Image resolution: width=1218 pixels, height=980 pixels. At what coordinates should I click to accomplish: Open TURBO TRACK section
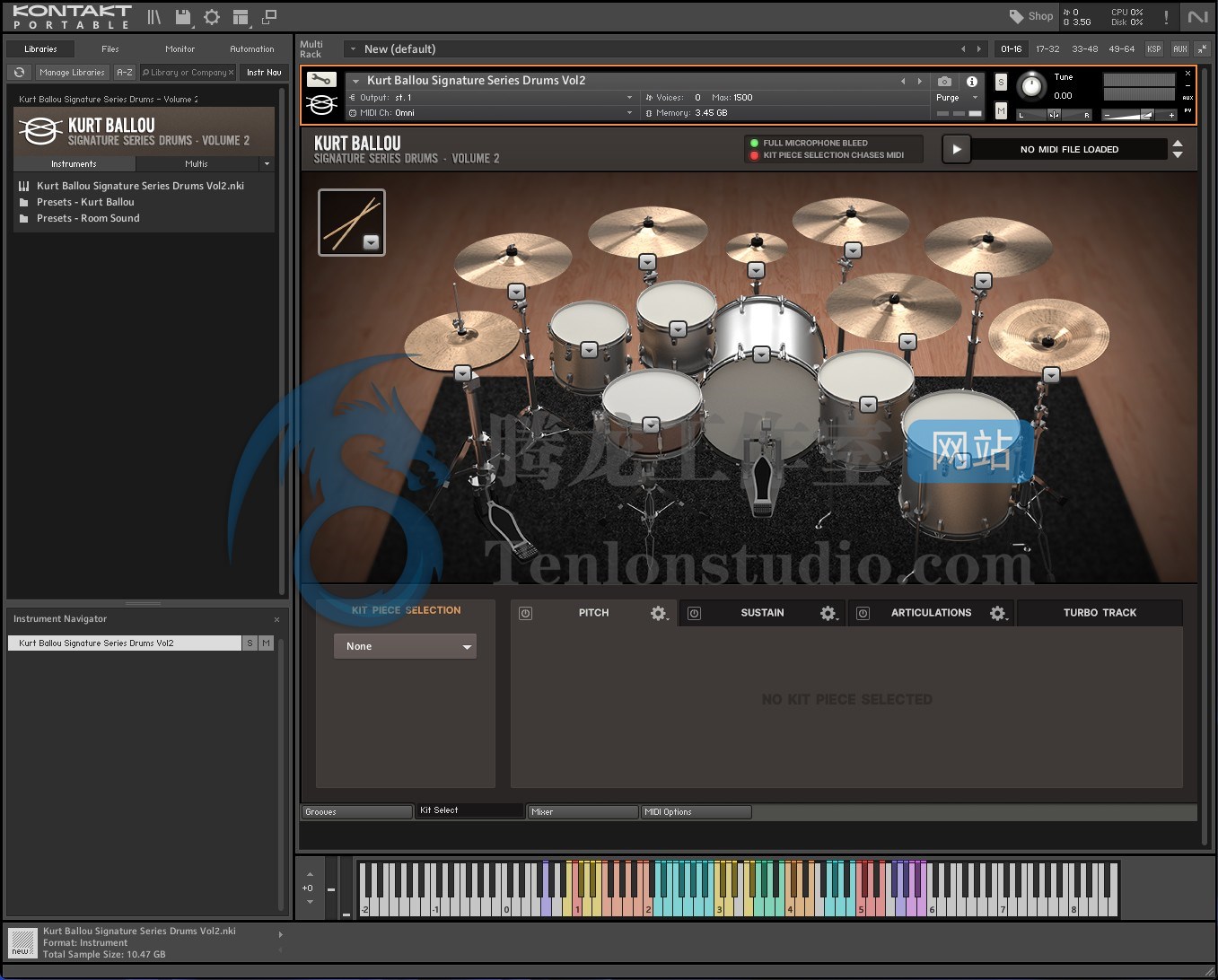(1100, 613)
